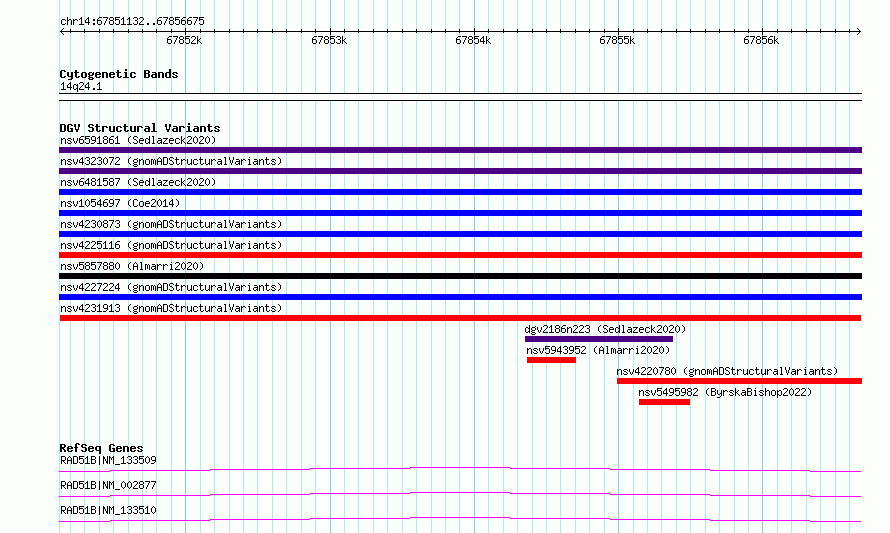Select the red bar under nsv4225116
890x533 pixels.
pyautogui.click(x=460, y=255)
